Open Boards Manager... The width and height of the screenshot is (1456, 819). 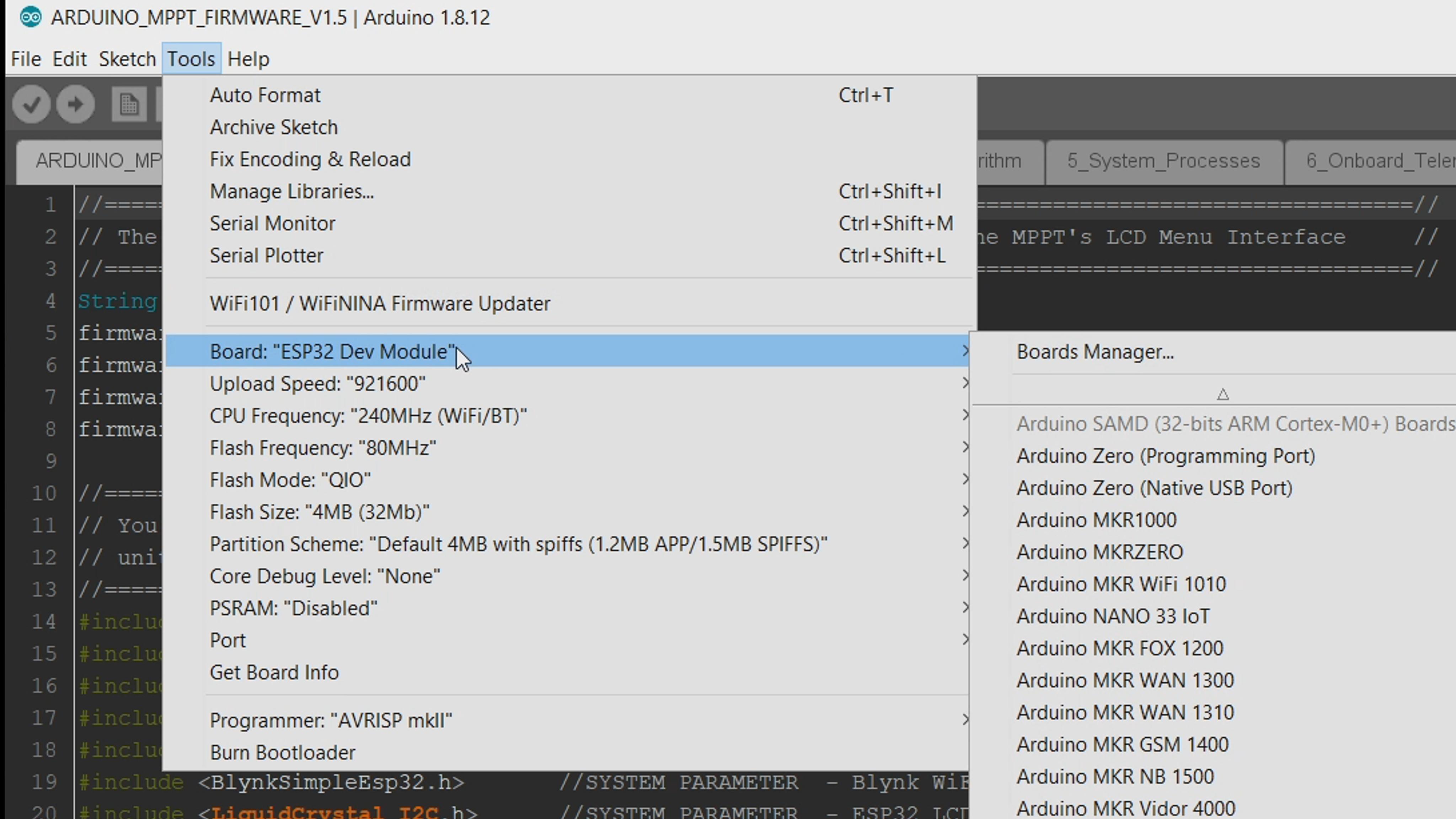(x=1214, y=352)
